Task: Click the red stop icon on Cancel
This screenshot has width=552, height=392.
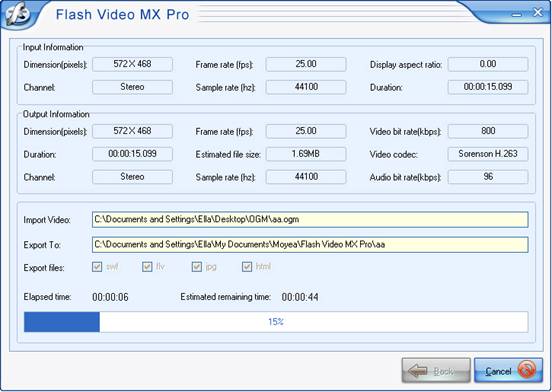Action: [x=526, y=371]
